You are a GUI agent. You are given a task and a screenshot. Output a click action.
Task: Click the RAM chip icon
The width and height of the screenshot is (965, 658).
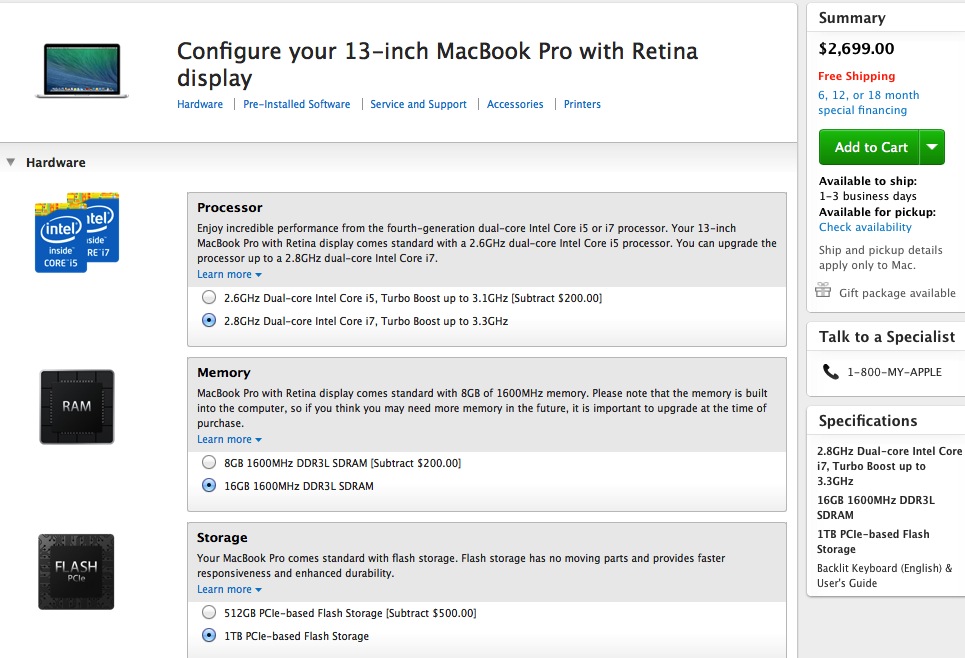tap(77, 407)
